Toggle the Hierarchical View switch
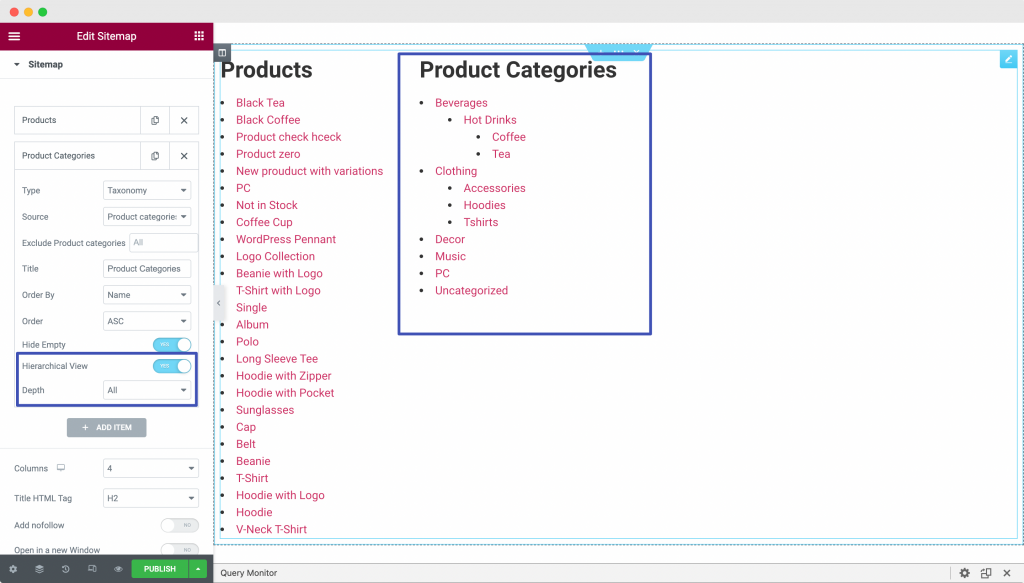The image size is (1024, 583). click(x=171, y=366)
